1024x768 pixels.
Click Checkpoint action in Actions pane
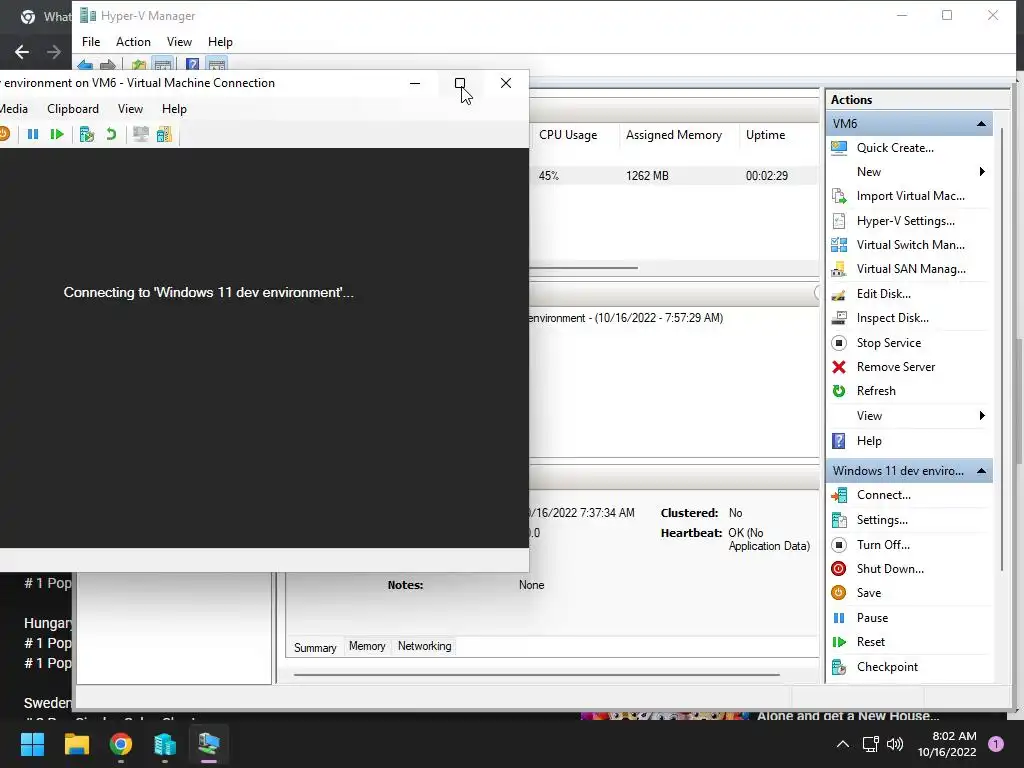coord(887,667)
